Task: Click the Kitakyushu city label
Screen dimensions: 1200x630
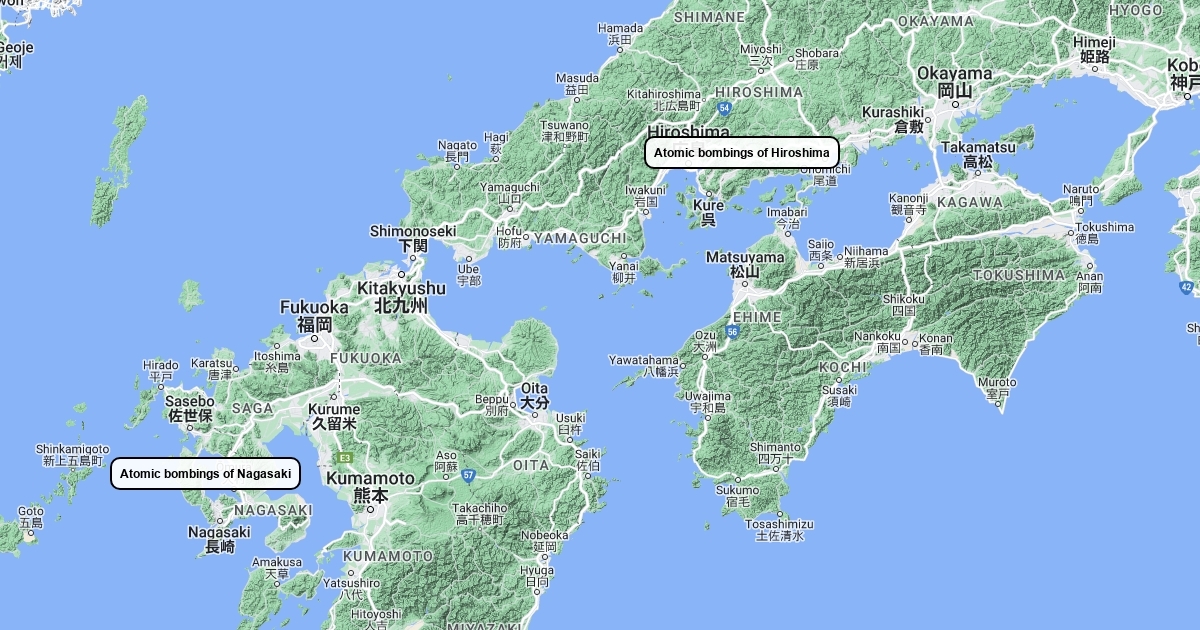Action: tap(401, 289)
